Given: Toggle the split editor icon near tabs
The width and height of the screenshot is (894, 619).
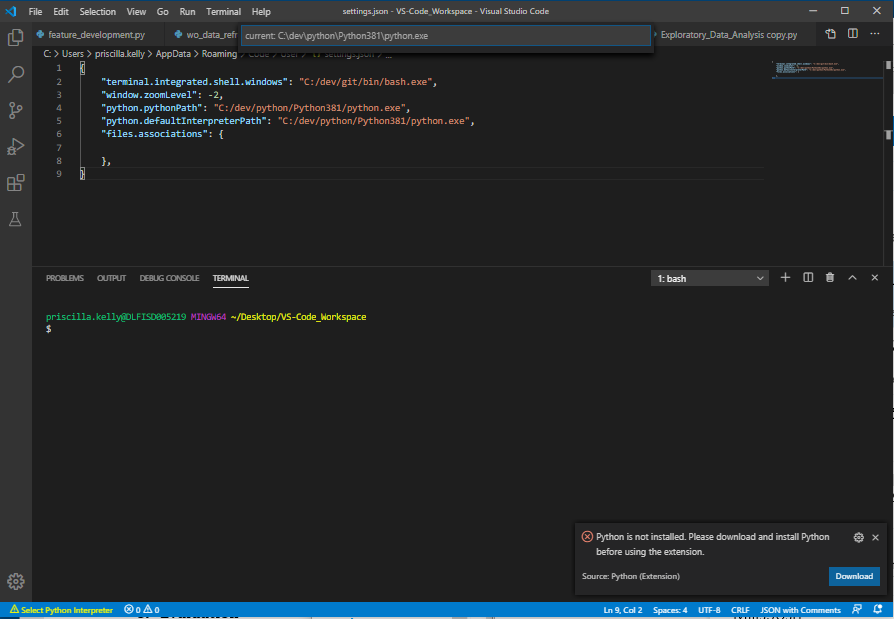Looking at the screenshot, I should [x=852, y=33].
